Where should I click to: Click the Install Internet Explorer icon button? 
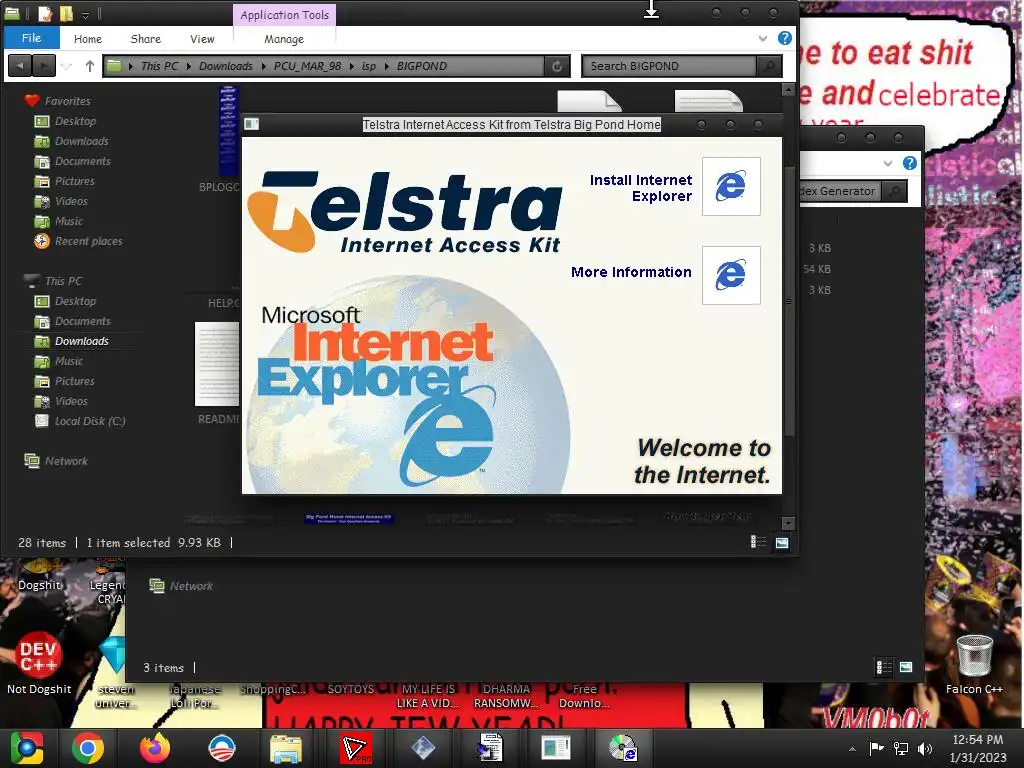731,186
